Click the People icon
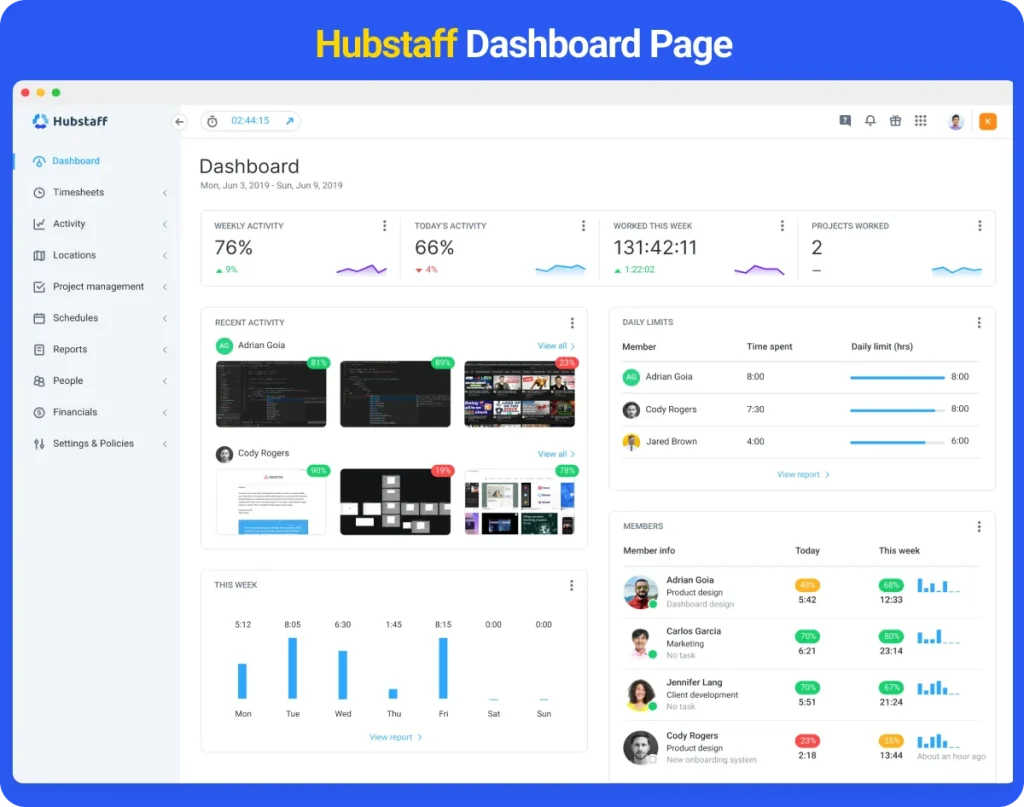The height and width of the screenshot is (807, 1024). tap(39, 381)
